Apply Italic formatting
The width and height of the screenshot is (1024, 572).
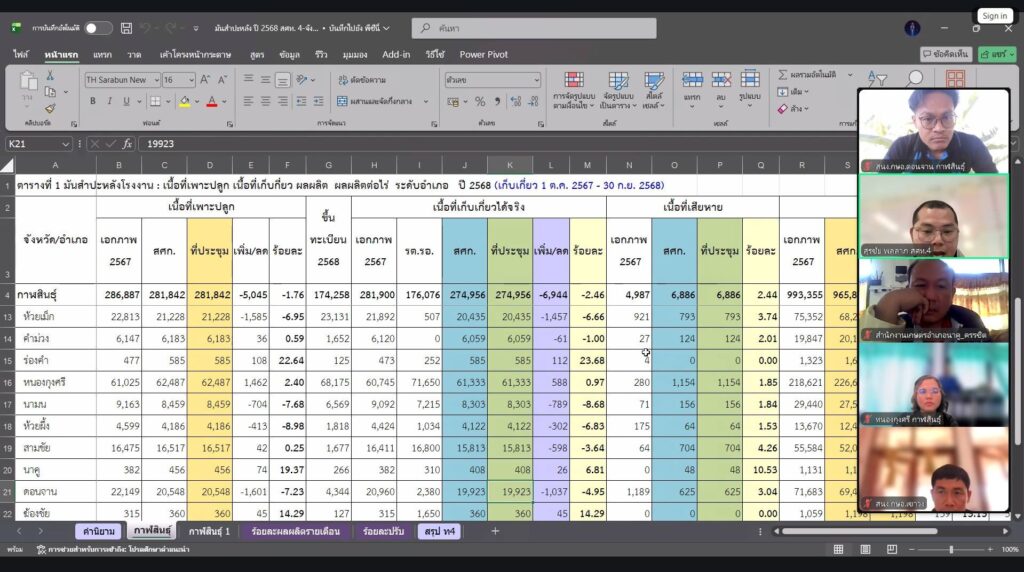pyautogui.click(x=108, y=101)
